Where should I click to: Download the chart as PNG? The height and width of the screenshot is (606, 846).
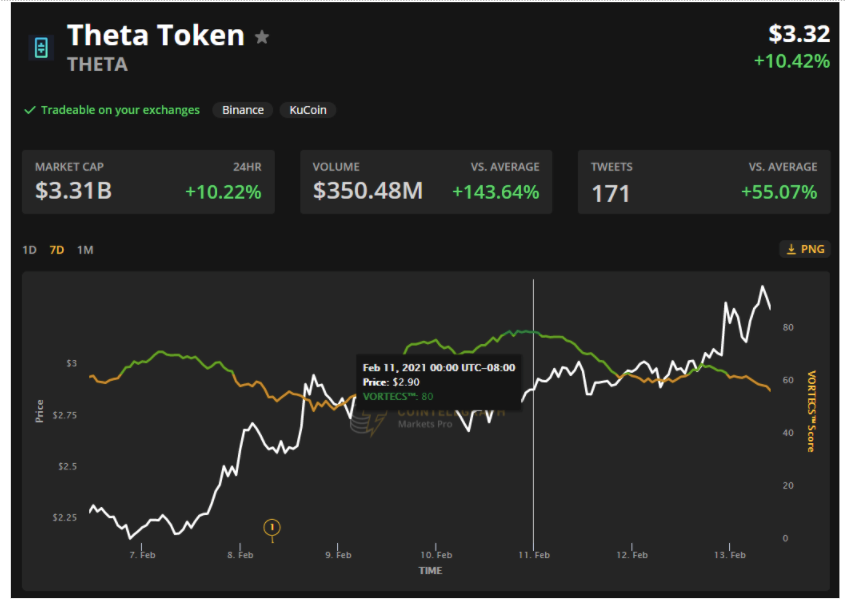(805, 249)
